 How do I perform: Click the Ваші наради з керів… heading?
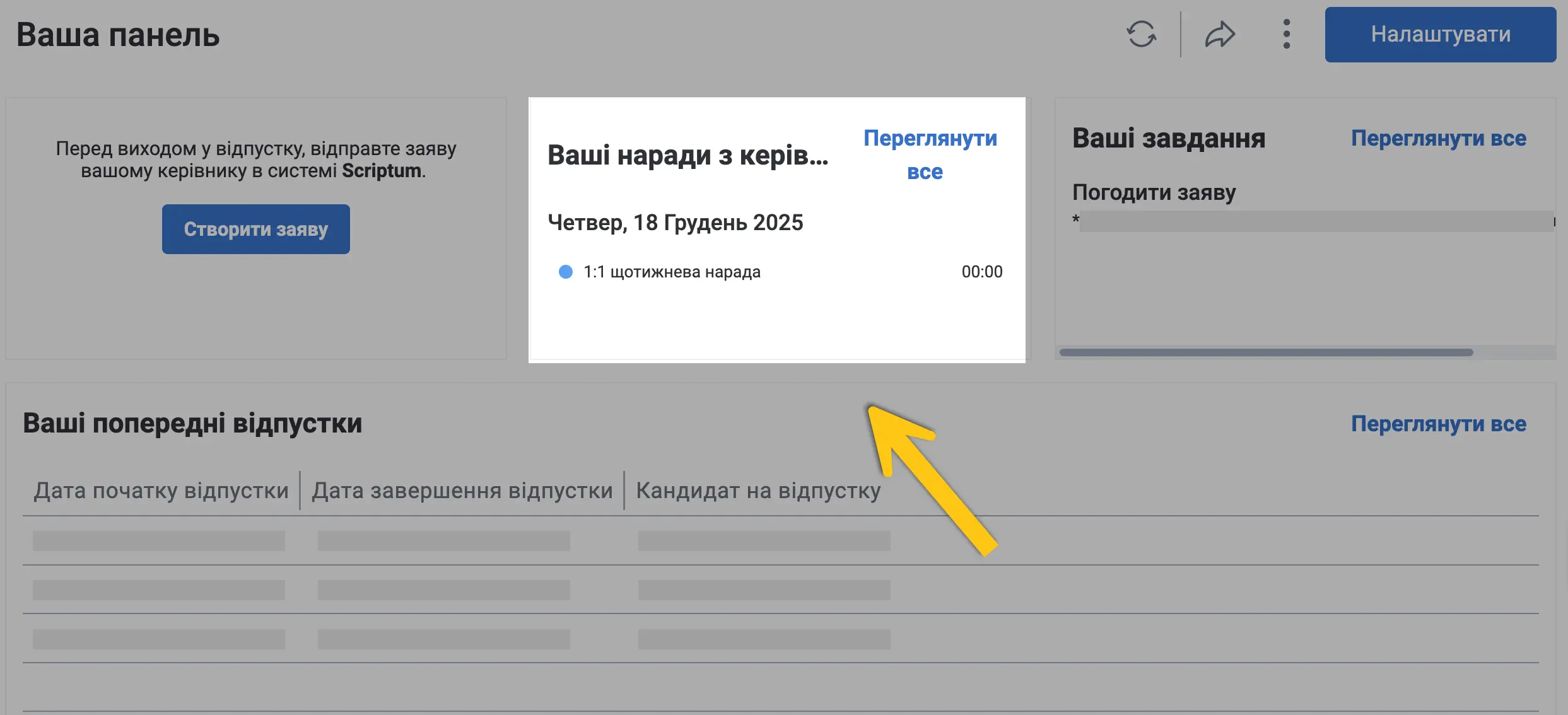[688, 155]
